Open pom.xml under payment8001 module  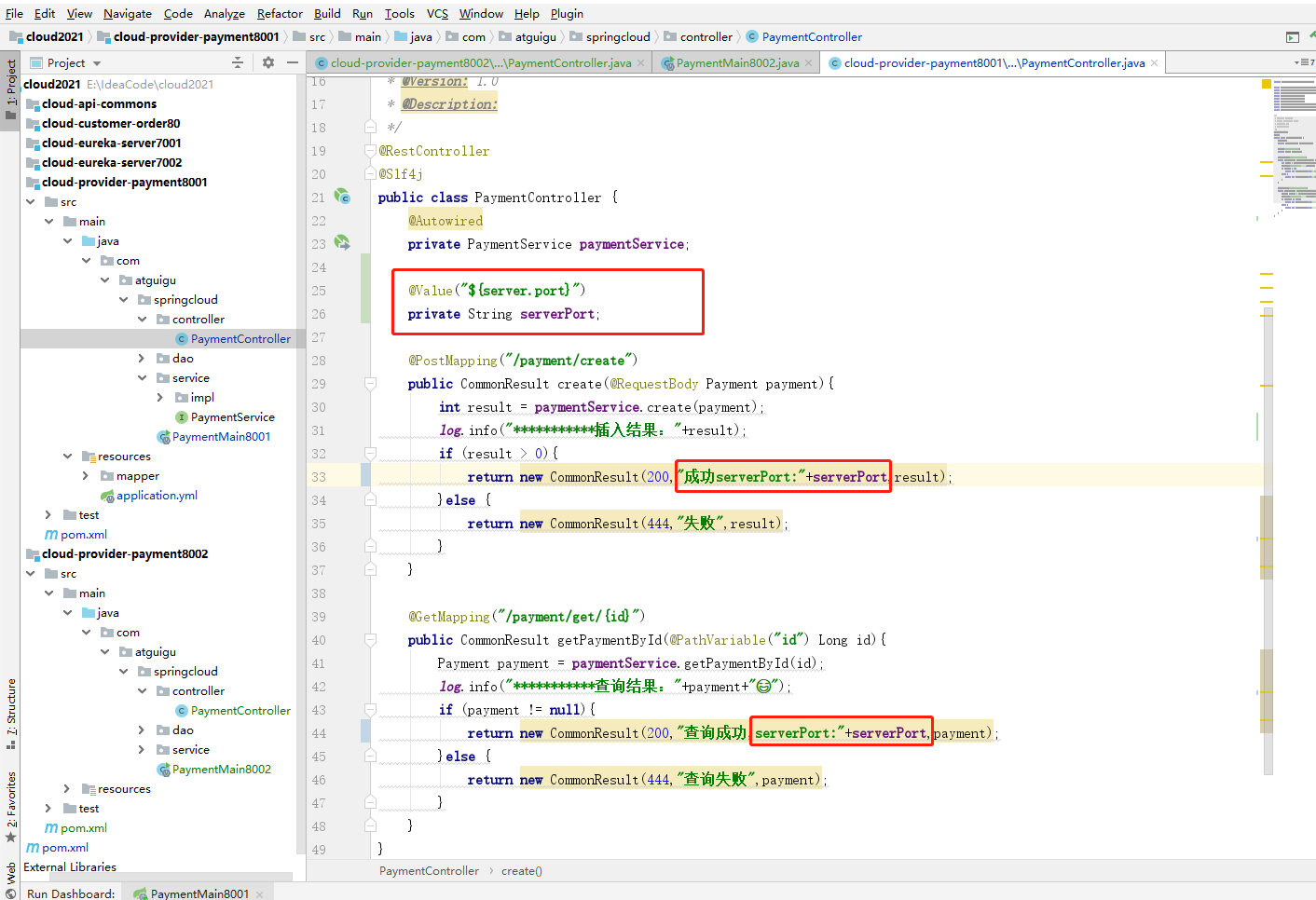pos(83,534)
